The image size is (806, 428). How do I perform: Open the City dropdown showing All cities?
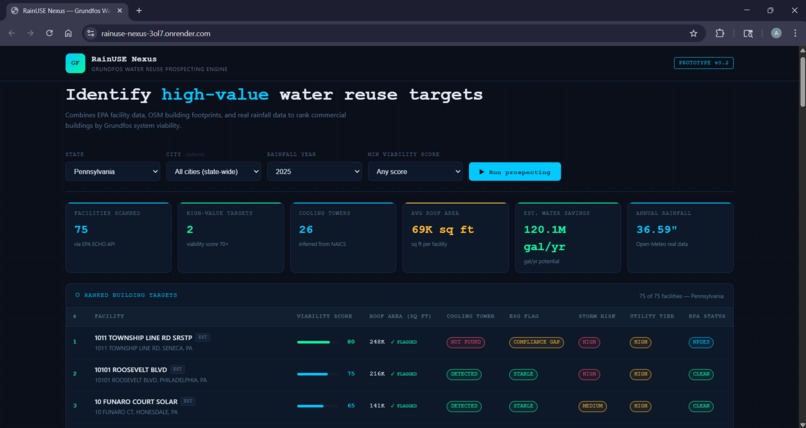[x=213, y=172]
